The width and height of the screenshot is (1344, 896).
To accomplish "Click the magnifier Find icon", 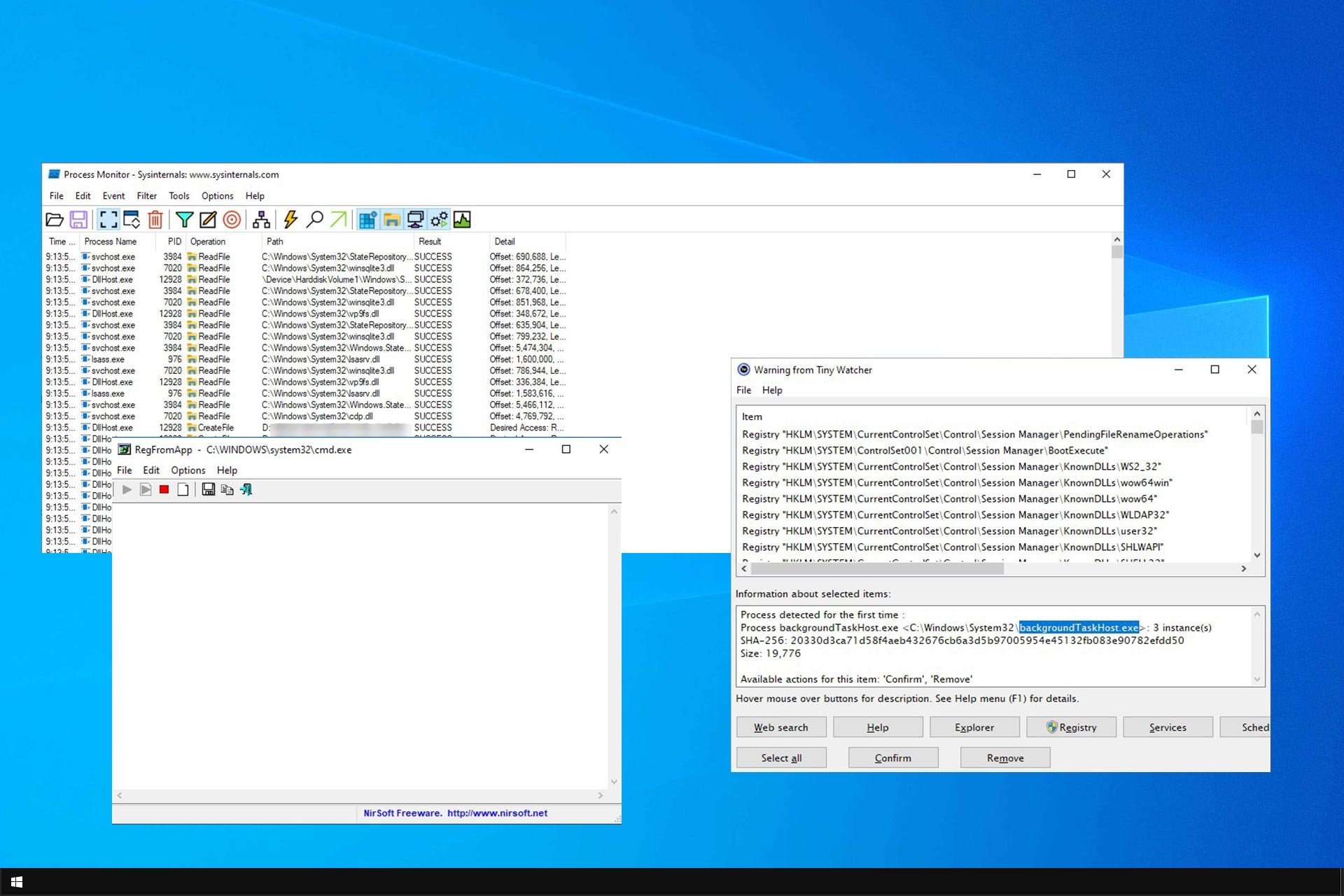I will click(315, 220).
